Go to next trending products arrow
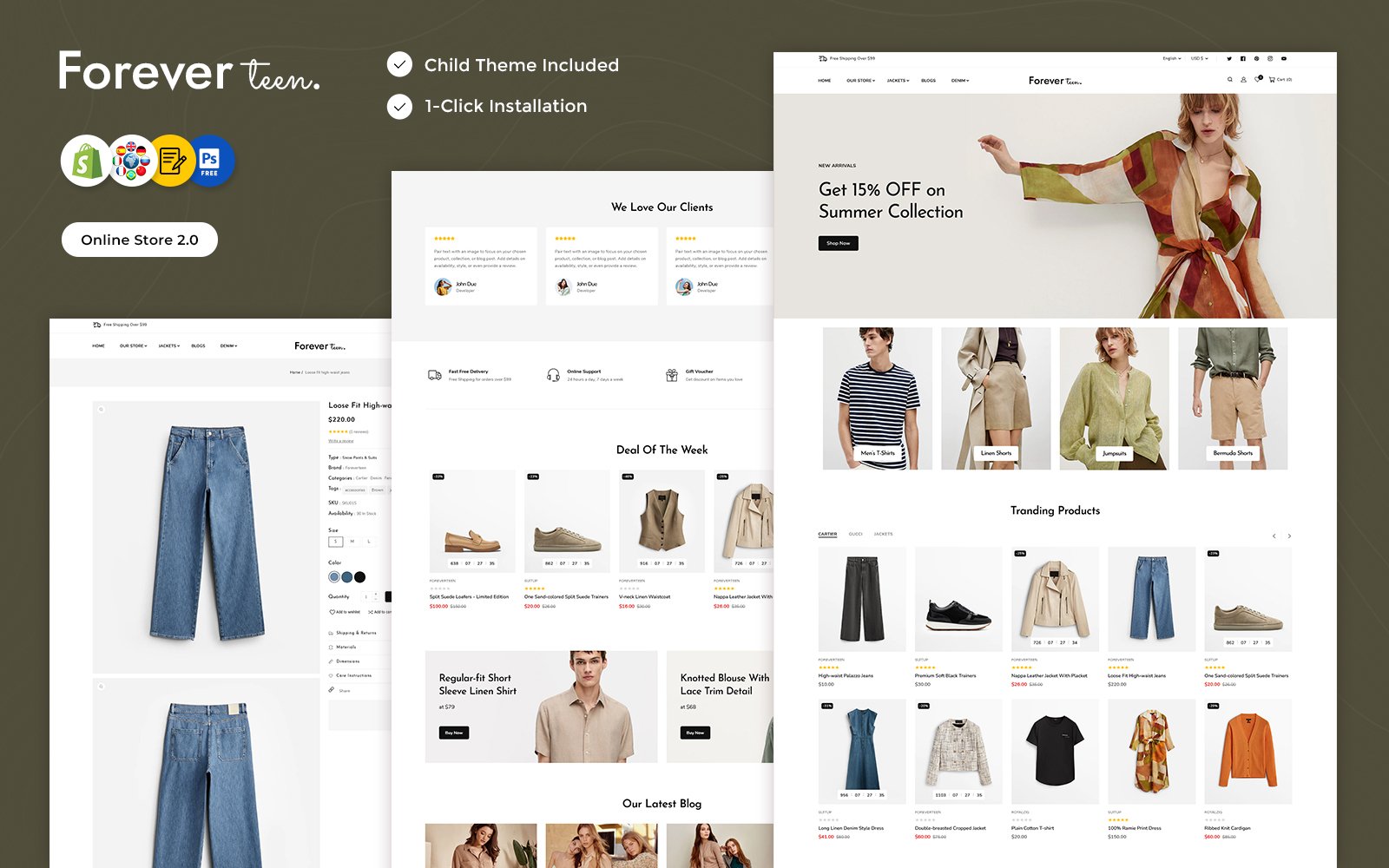 coord(1289,536)
